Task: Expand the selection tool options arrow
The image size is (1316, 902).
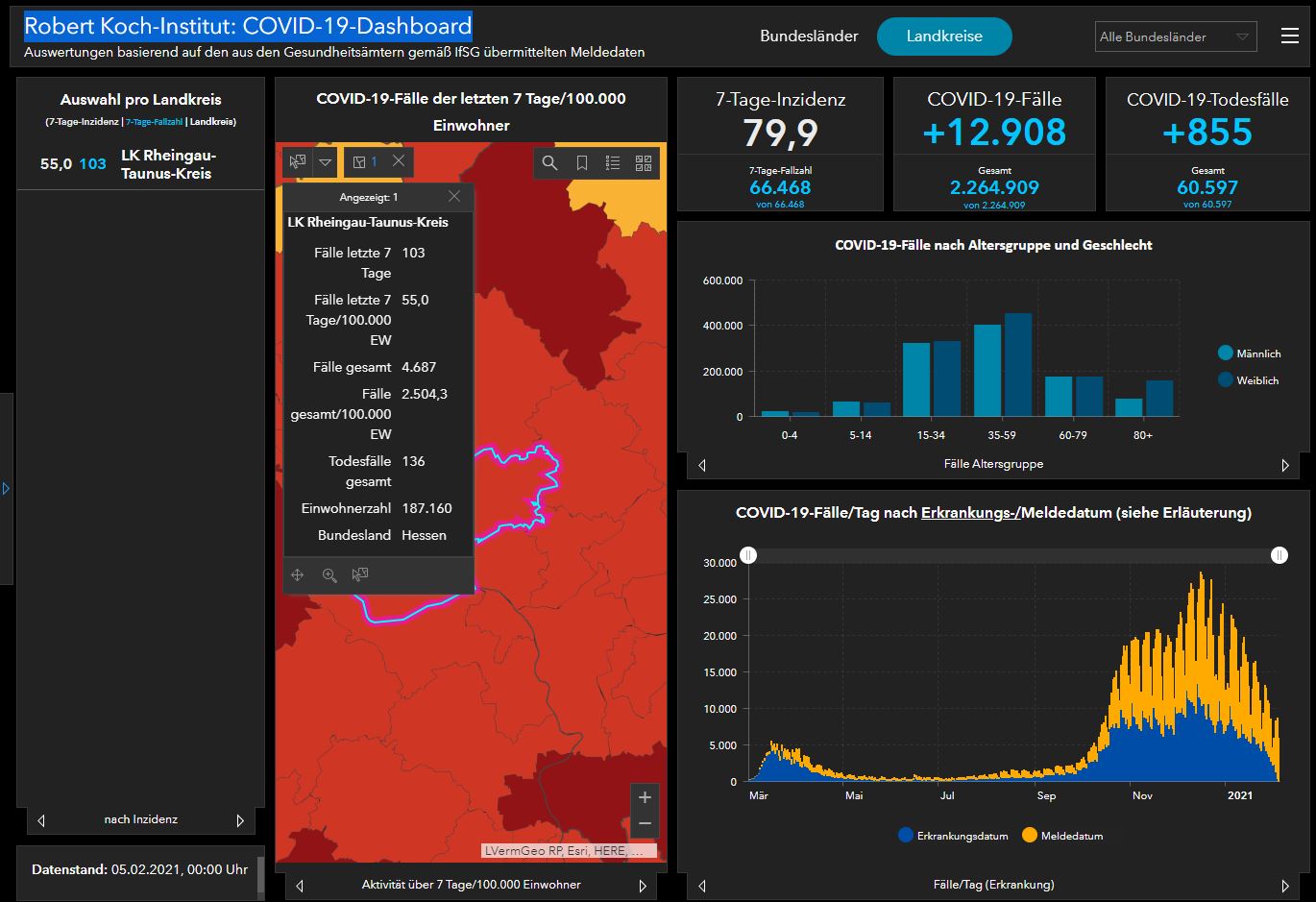Action: coord(326,162)
